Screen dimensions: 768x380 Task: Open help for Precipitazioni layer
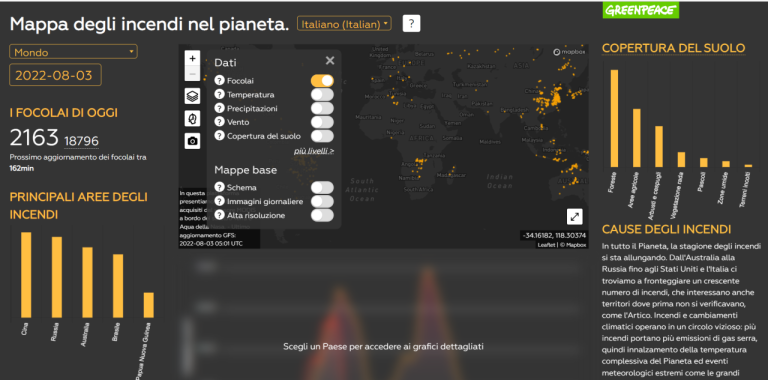click(219, 108)
